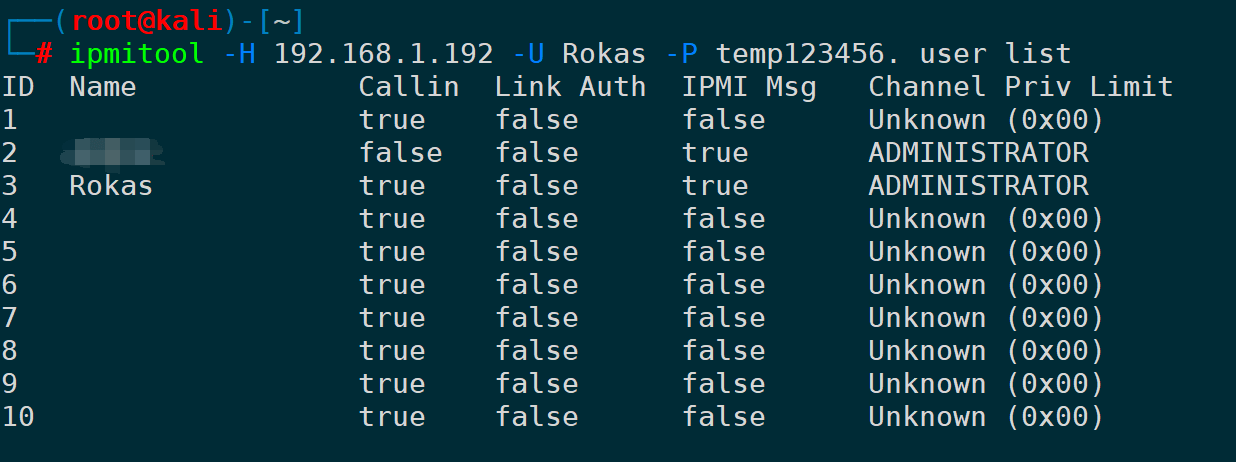1236x462 pixels.
Task: Click the Rokas name in user row 3
Action: tap(111, 186)
